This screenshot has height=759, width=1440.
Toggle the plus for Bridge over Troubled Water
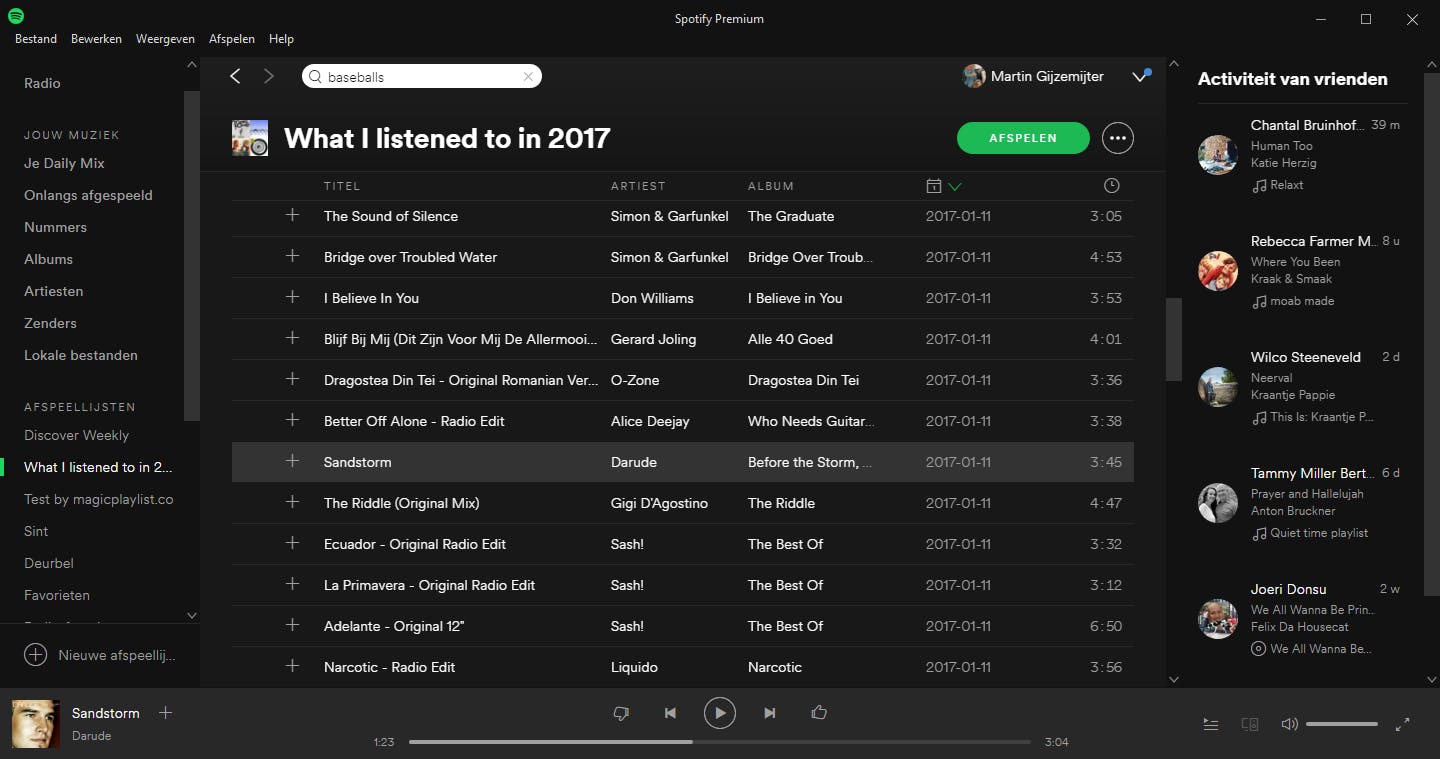292,256
